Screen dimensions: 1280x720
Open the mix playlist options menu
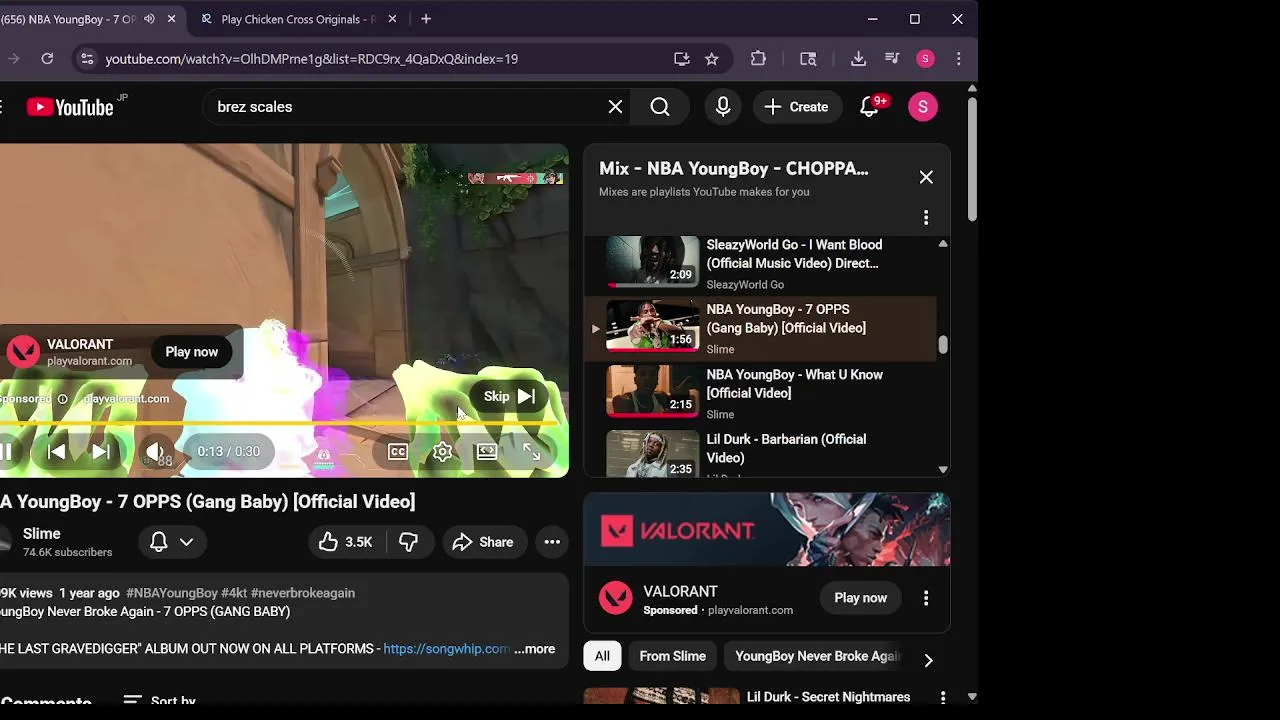click(x=926, y=217)
